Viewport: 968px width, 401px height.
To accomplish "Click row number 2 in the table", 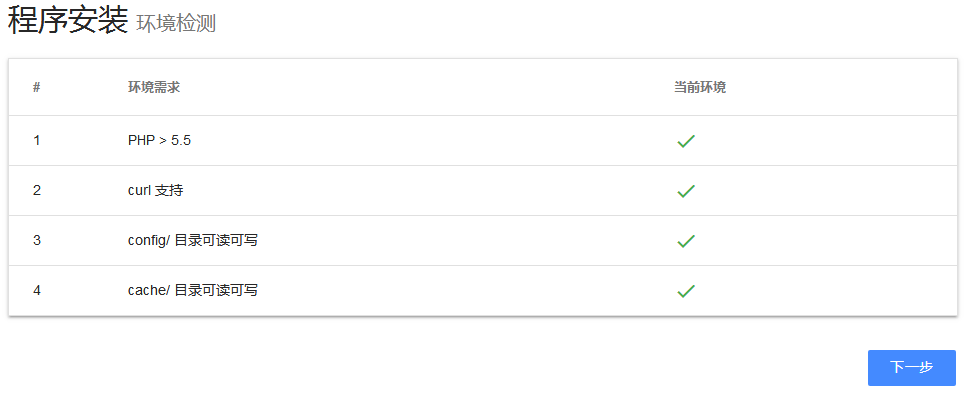I will point(37,191).
